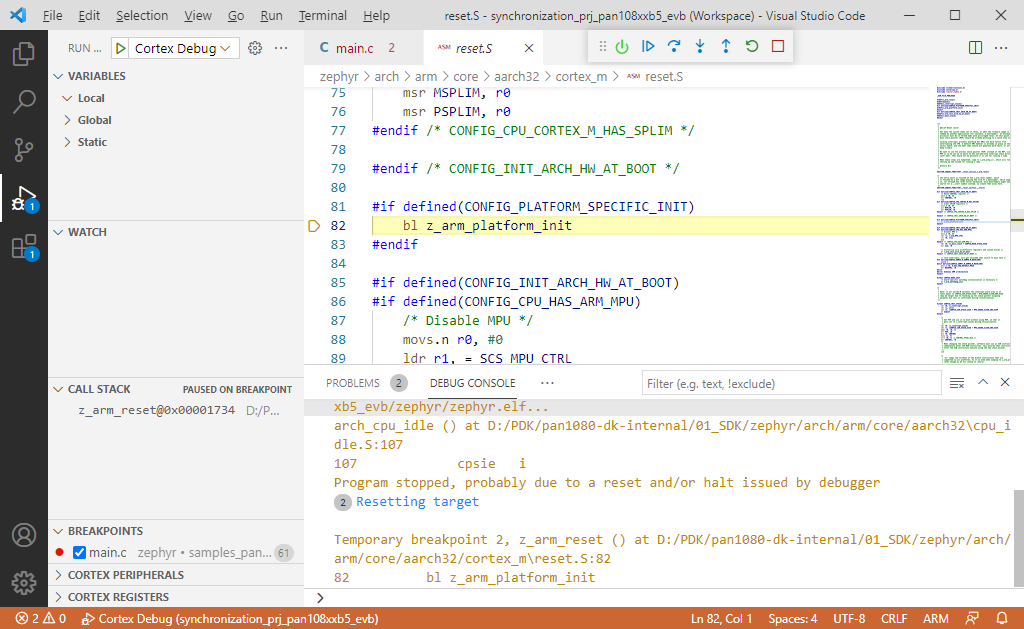Change indentation via Spaces: 4
Viewport: 1024px width, 629px height.
click(x=793, y=618)
